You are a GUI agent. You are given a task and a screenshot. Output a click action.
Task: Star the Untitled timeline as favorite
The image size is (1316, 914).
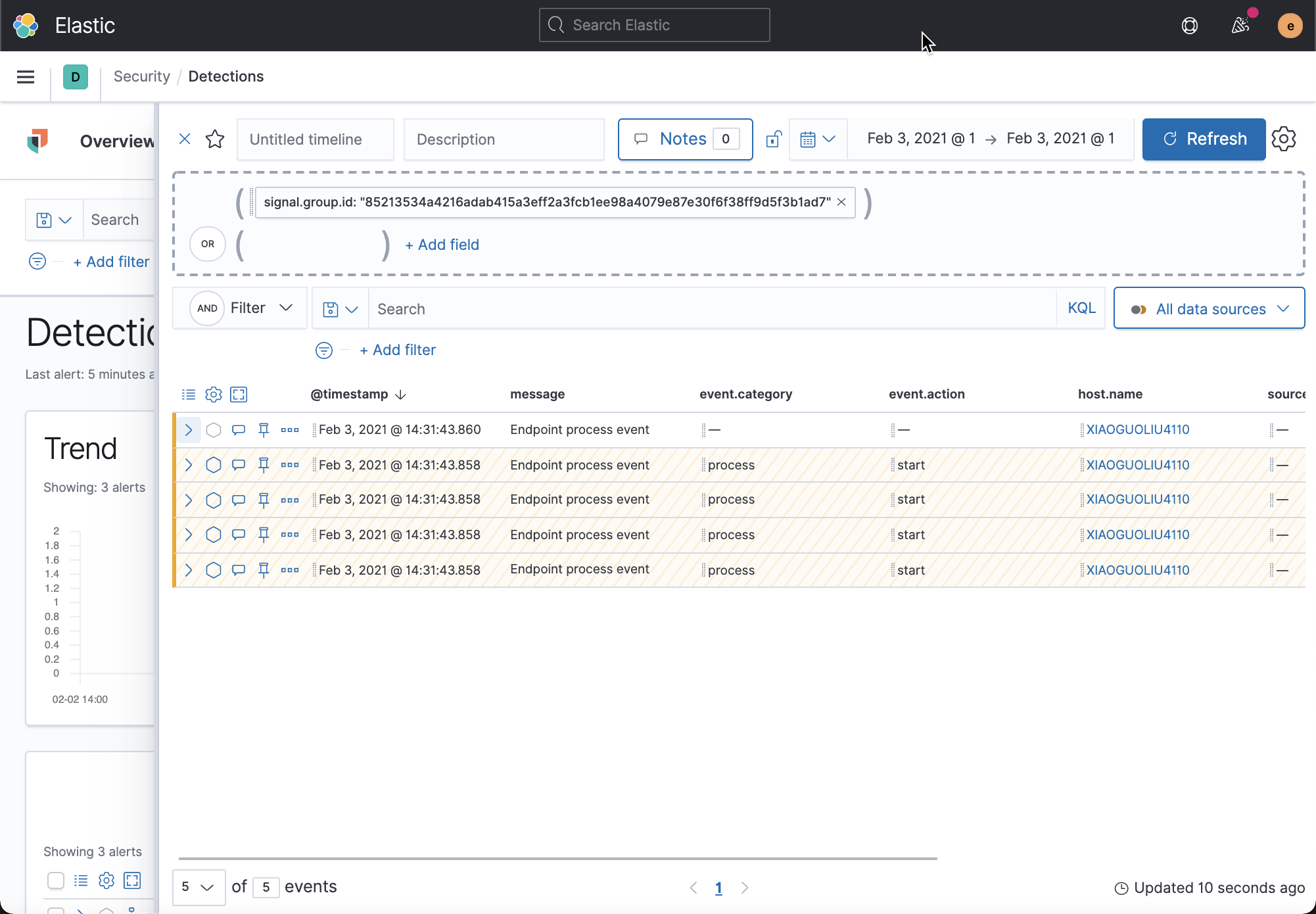[x=215, y=139]
